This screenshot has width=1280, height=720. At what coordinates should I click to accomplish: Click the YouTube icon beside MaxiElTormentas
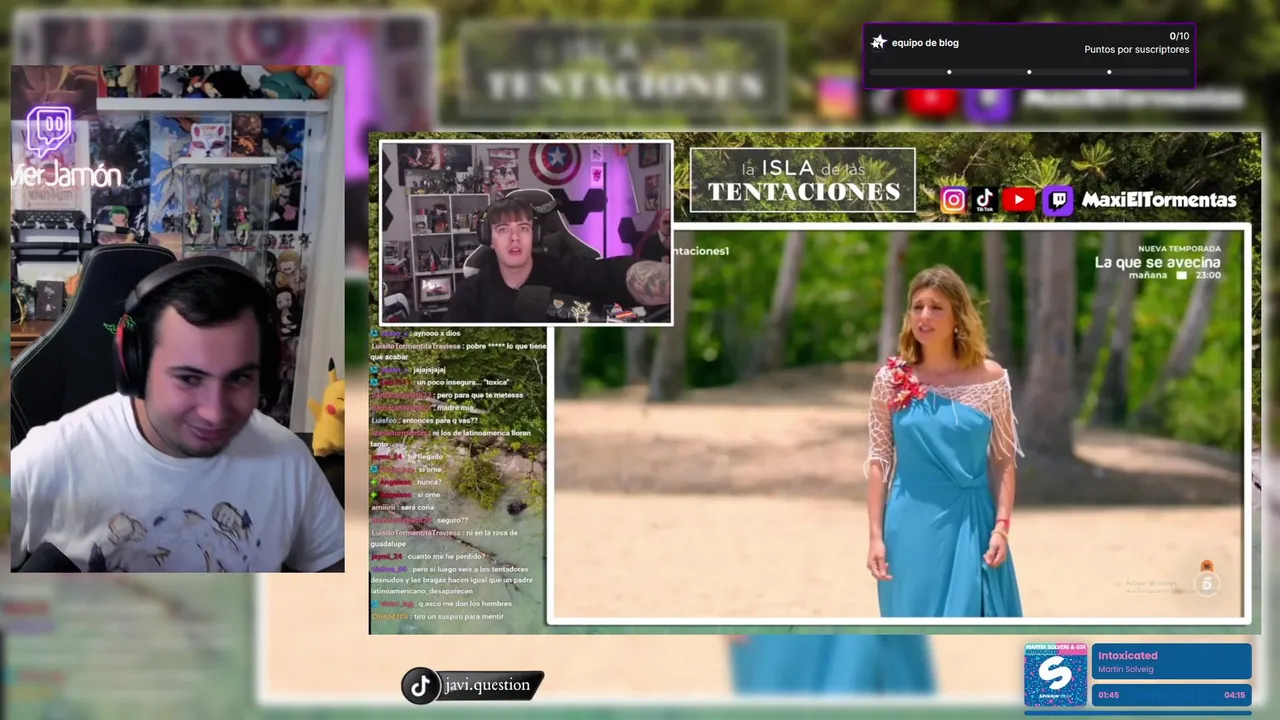1019,200
